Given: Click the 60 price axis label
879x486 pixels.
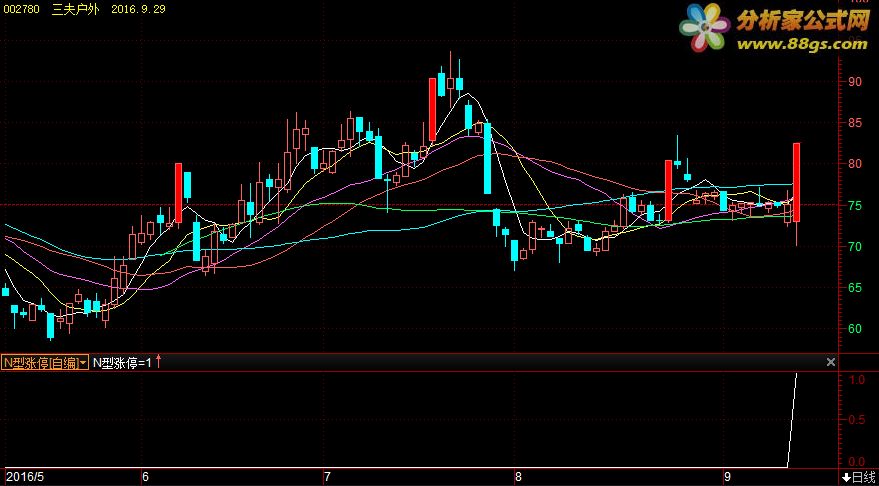Looking at the screenshot, I should 855,328.
